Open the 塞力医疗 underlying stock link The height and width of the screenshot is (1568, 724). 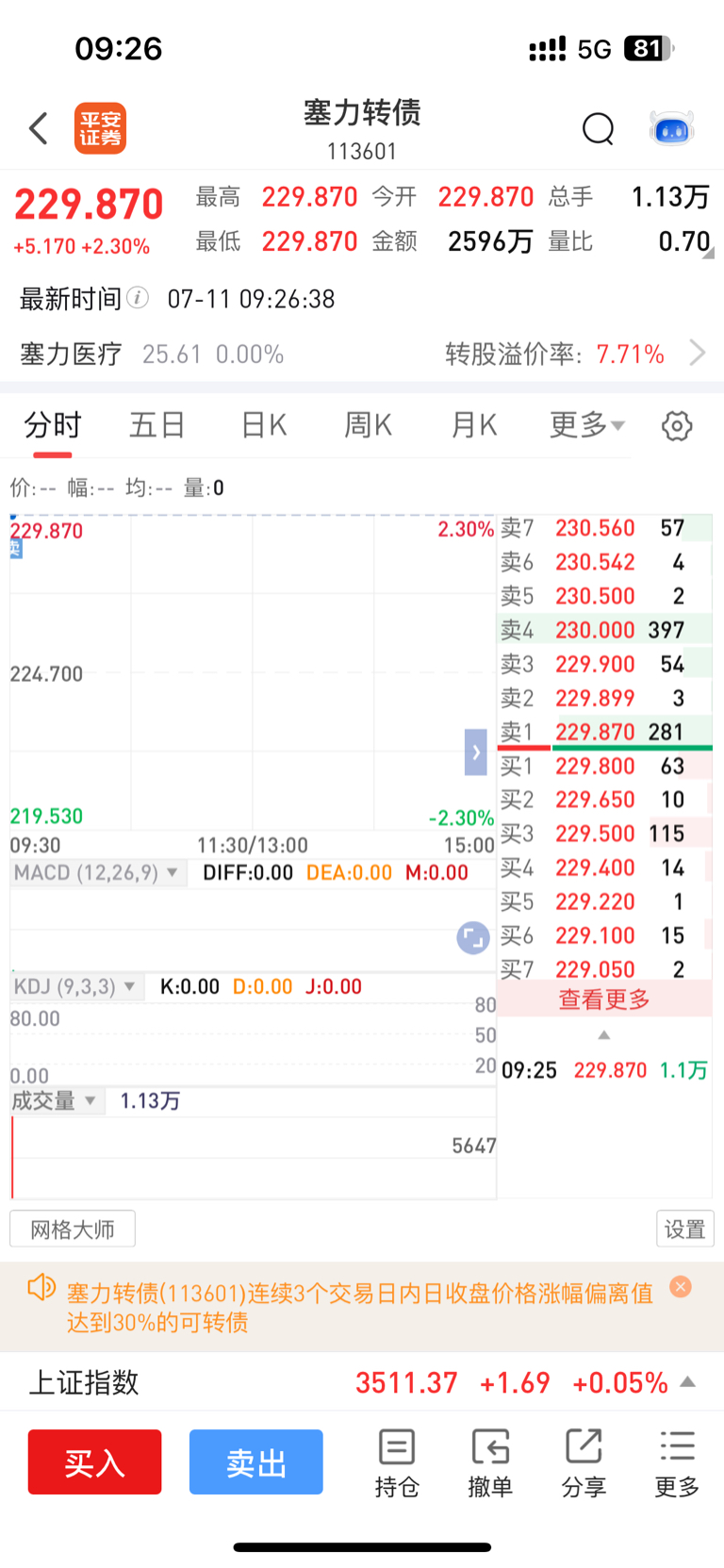click(152, 355)
